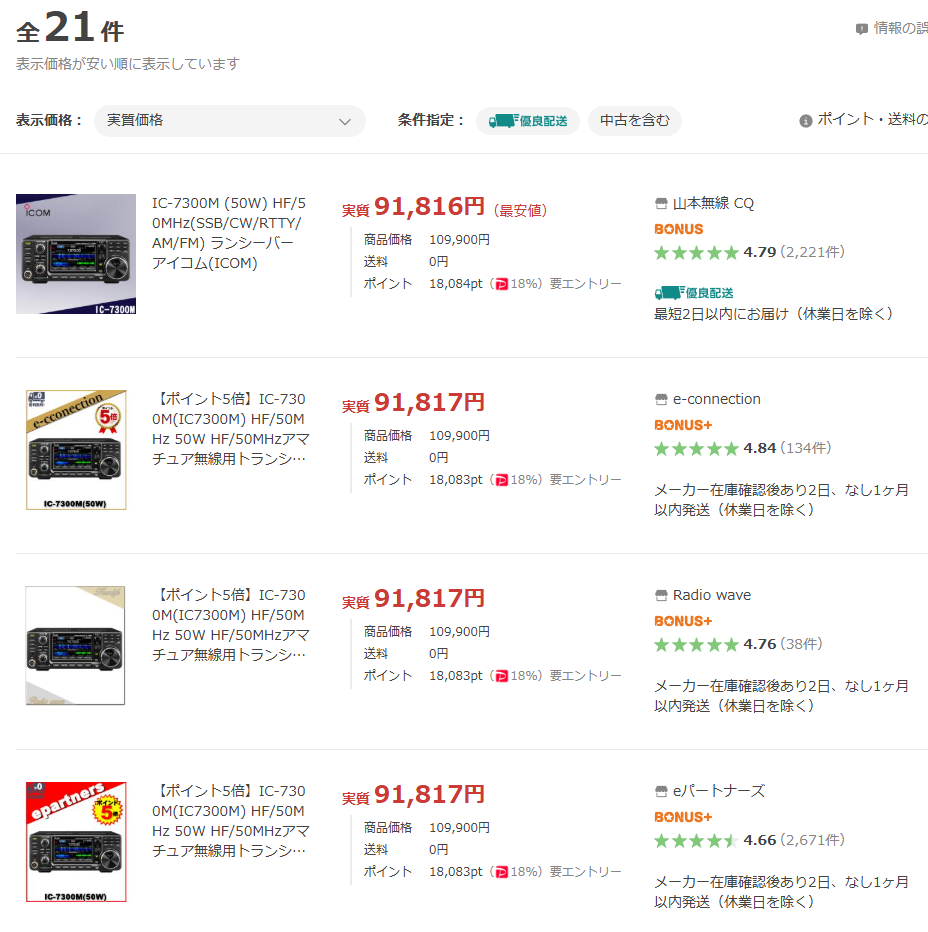Click 要エントリー in the eパートナーズ row
Screen dimensions: 928x932
coord(585,872)
